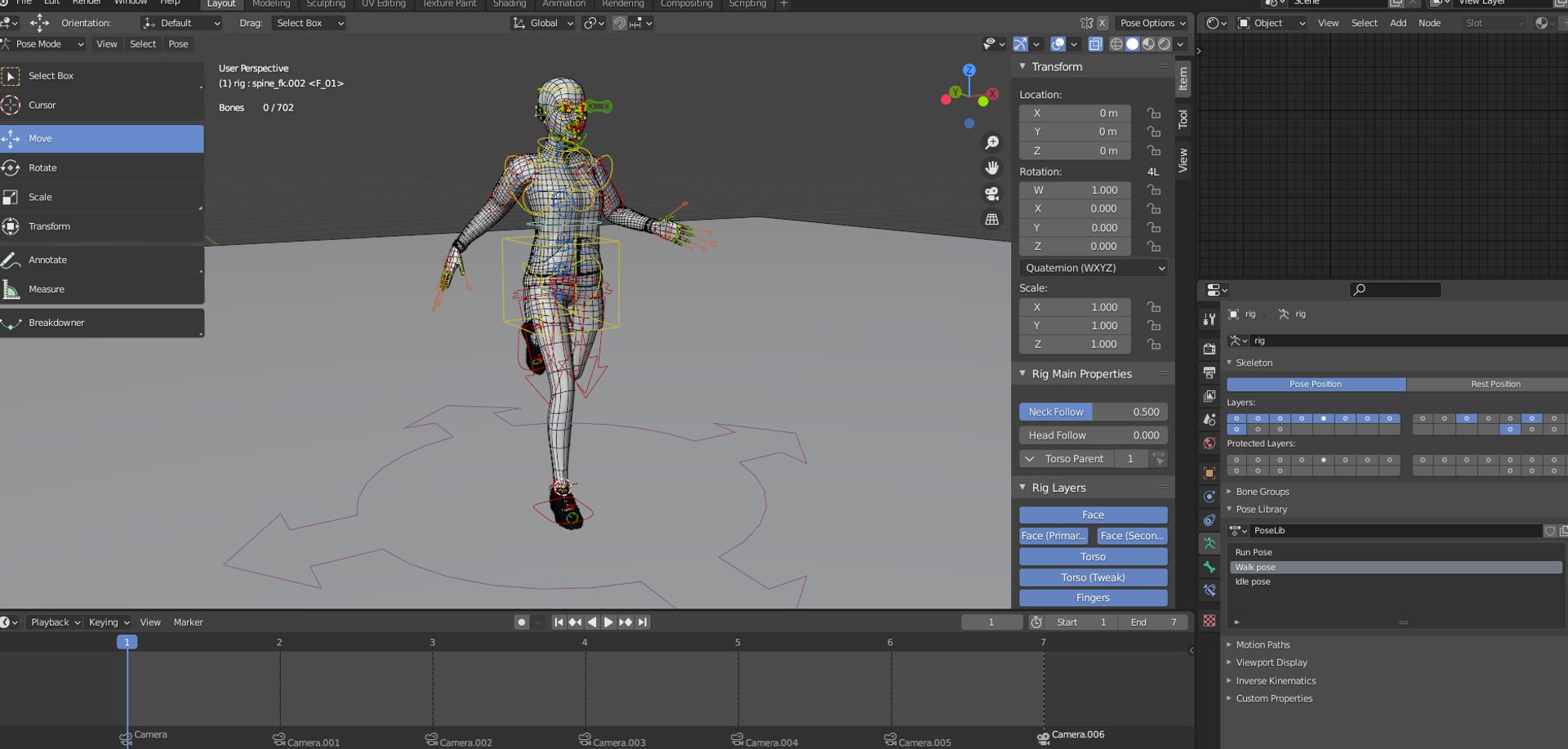Expand the Bone Groups panel
Viewport: 1568px width, 749px height.
[1262, 492]
